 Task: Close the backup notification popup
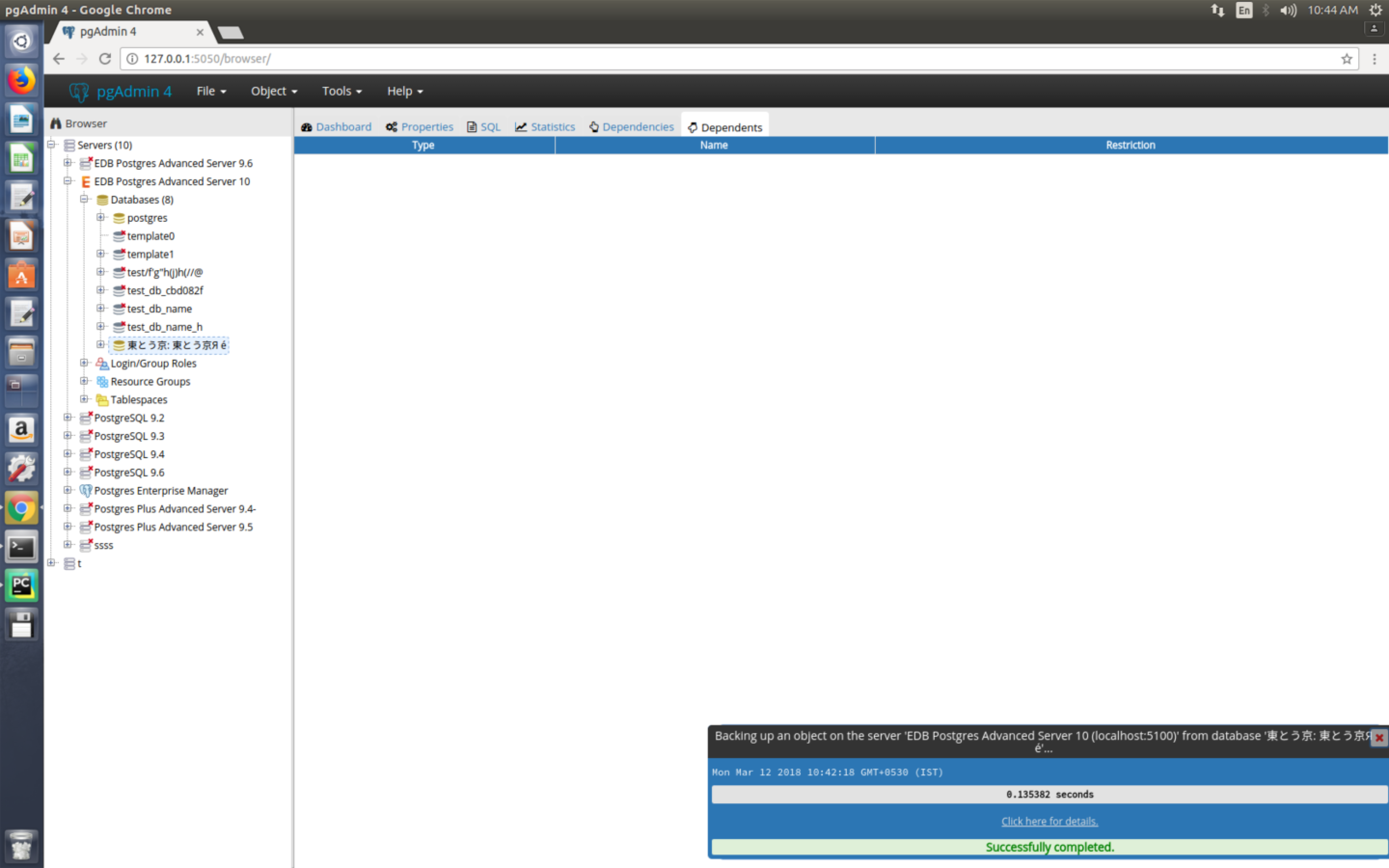click(x=1379, y=738)
